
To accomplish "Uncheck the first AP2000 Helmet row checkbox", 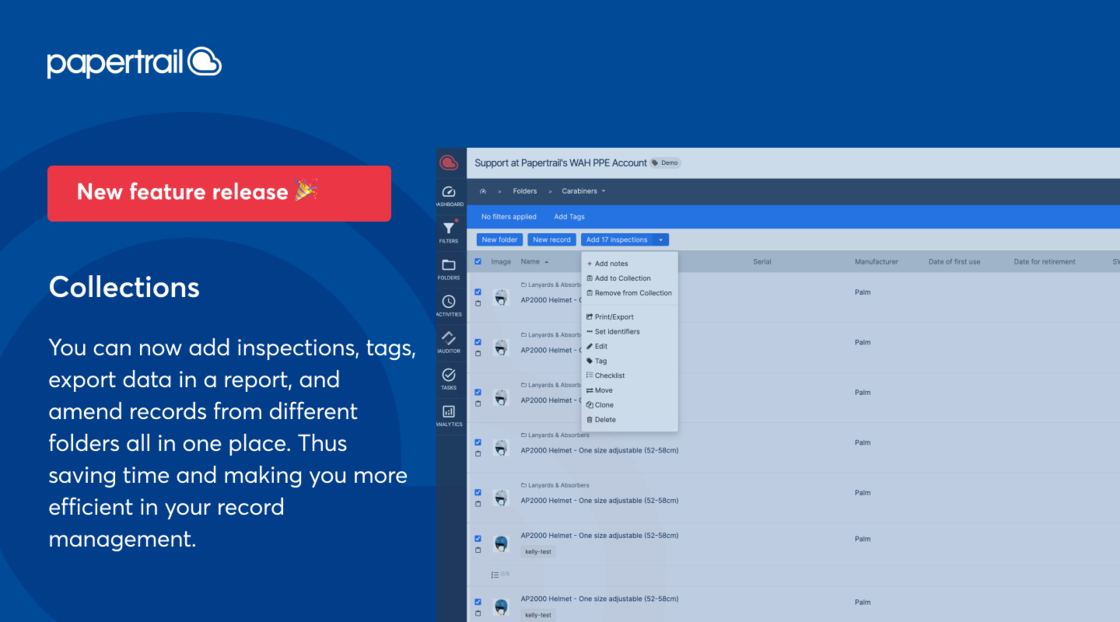I will coord(478,292).
